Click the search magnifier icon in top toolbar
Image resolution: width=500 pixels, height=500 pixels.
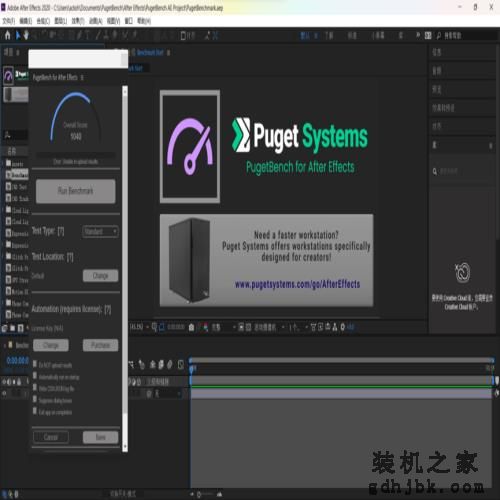point(439,35)
